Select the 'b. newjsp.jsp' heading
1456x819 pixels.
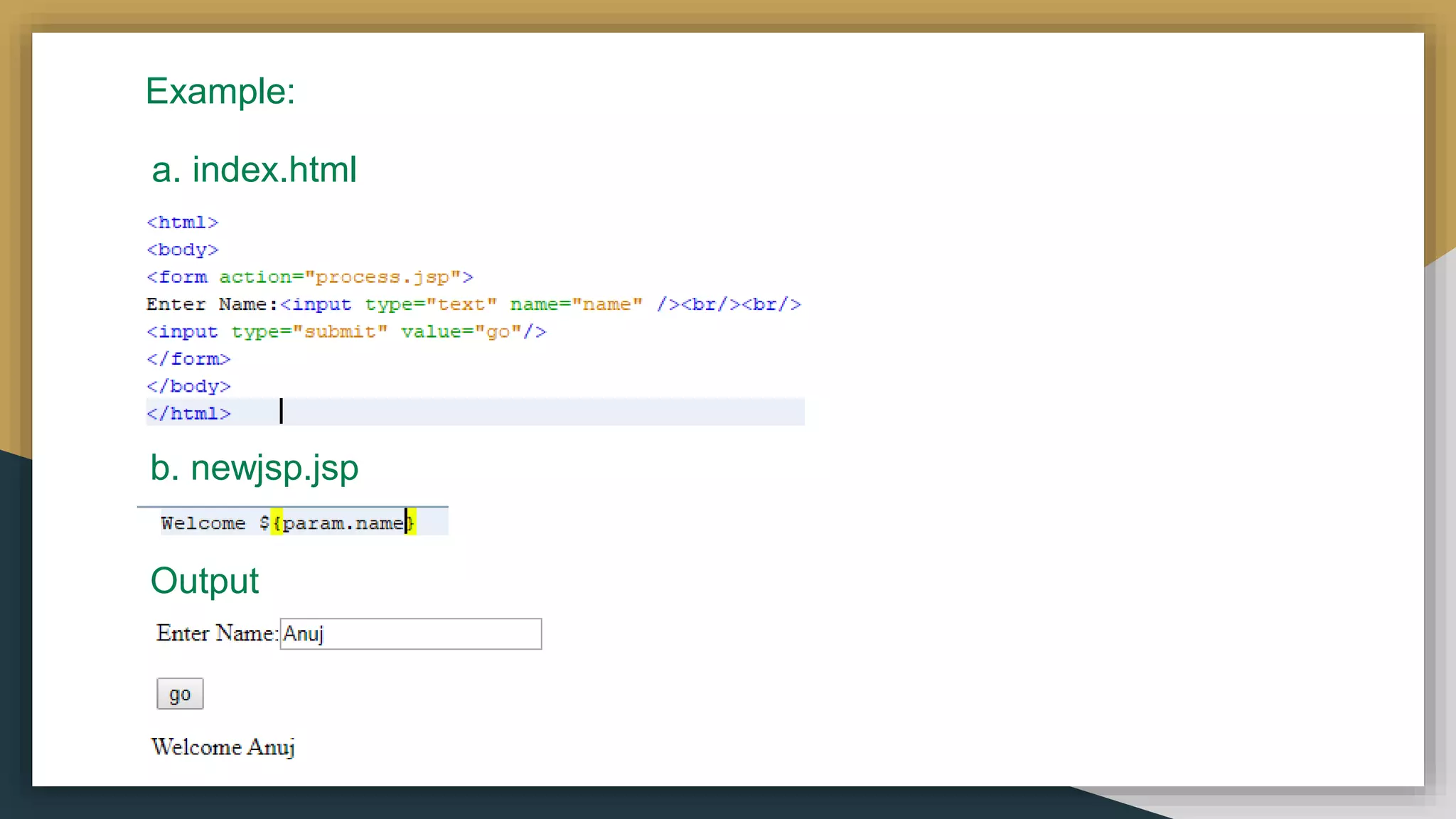254,469
